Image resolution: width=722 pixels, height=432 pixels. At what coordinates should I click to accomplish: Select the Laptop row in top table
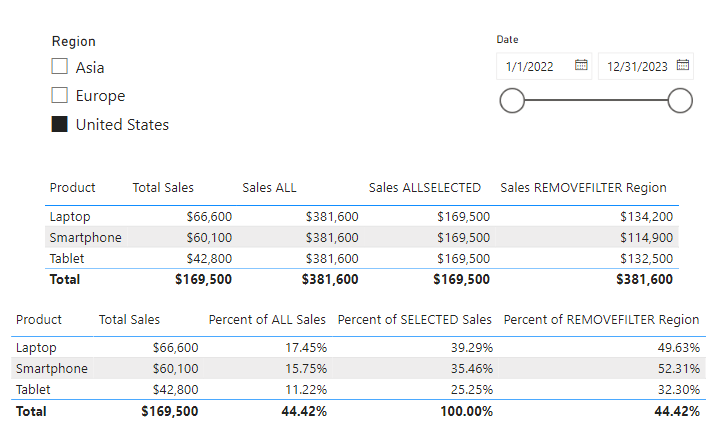(69, 216)
